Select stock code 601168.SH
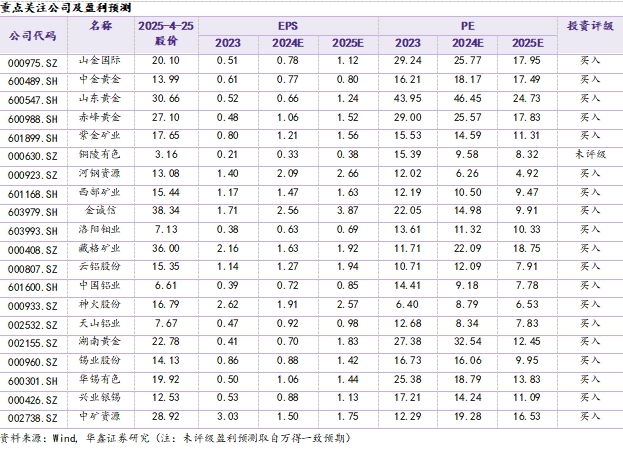This screenshot has width=623, height=450. click(33, 194)
